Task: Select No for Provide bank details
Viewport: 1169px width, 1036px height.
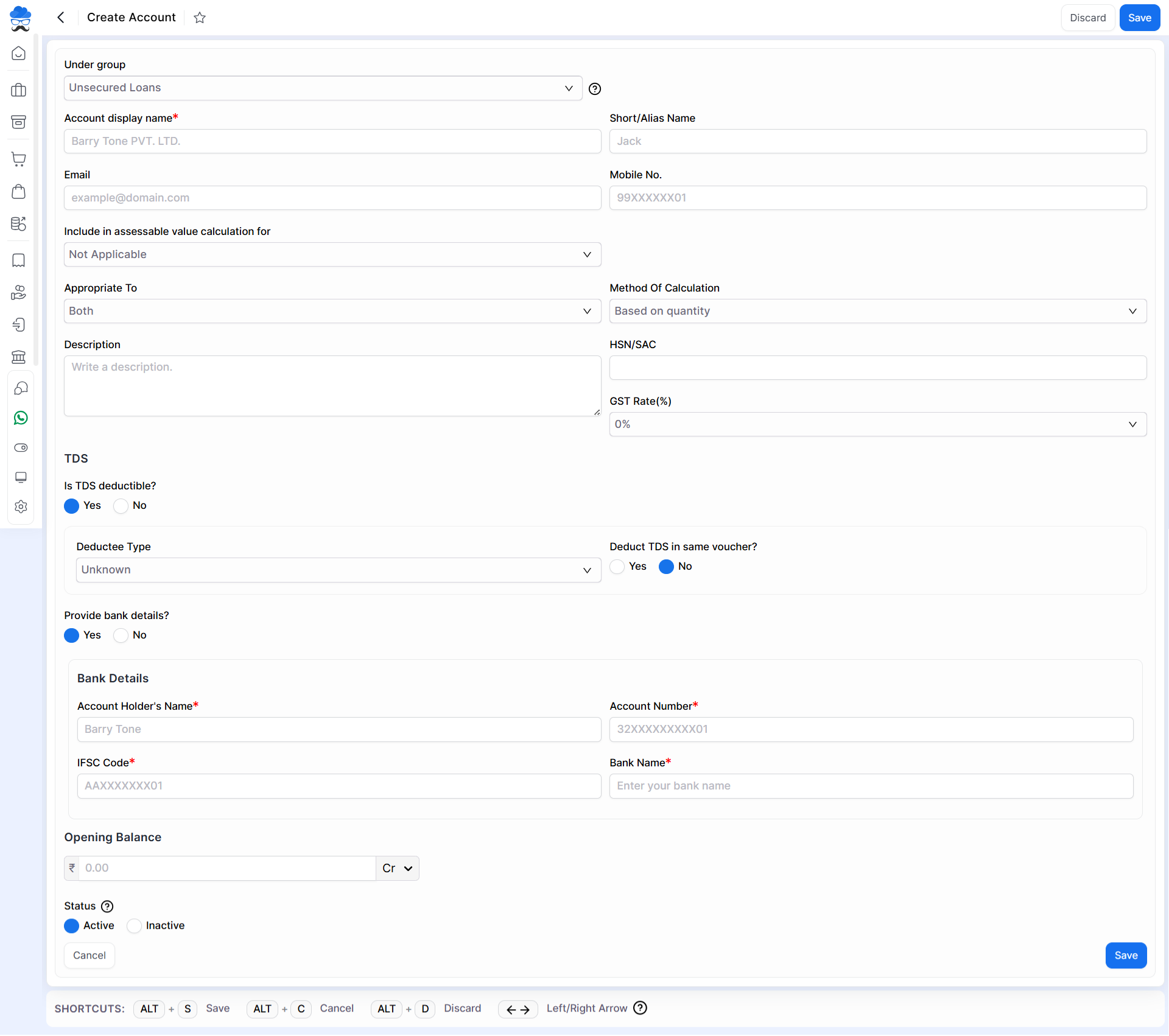Action: (x=121, y=635)
